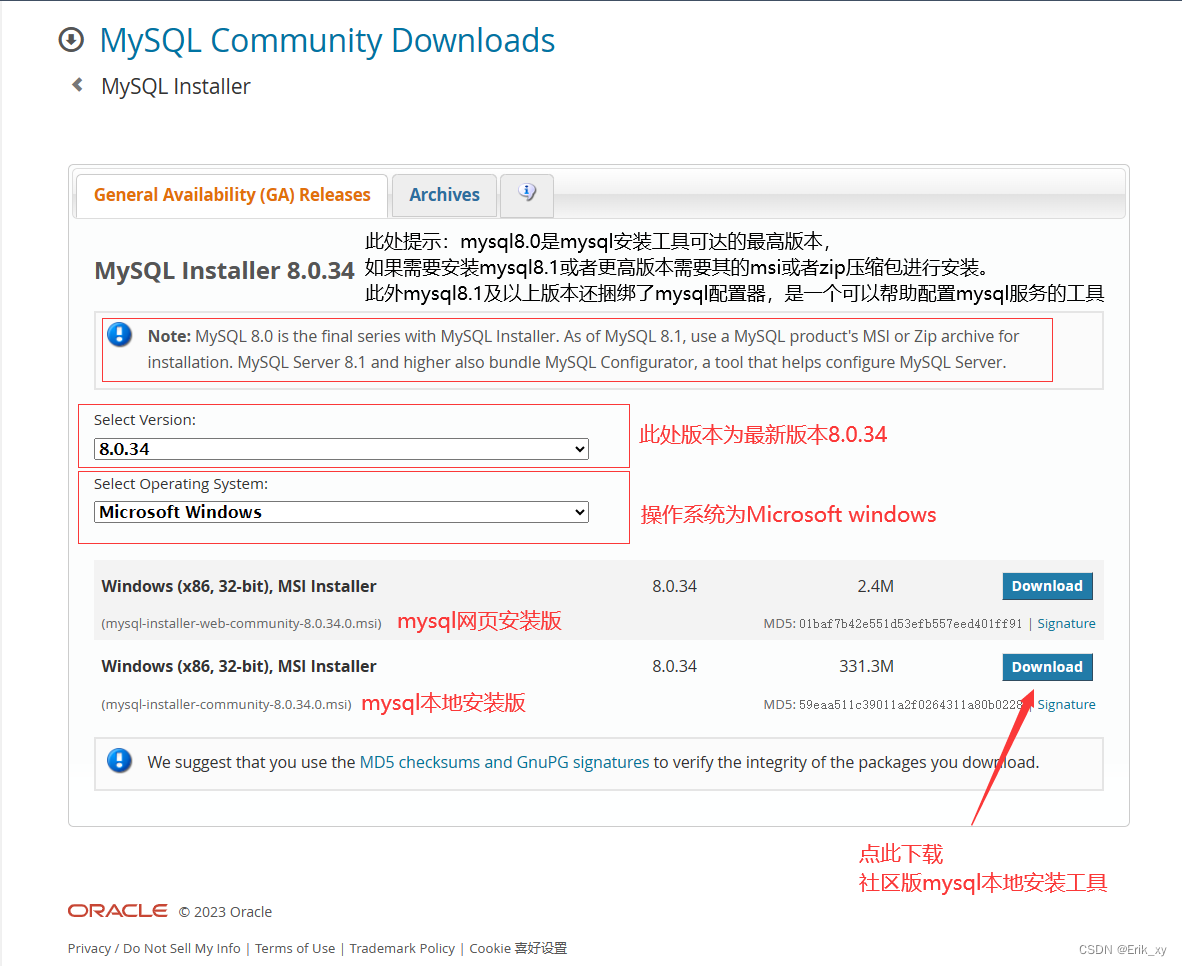The height and width of the screenshot is (966, 1182).
Task: Click the Select Operating System: label
Action: point(181,484)
